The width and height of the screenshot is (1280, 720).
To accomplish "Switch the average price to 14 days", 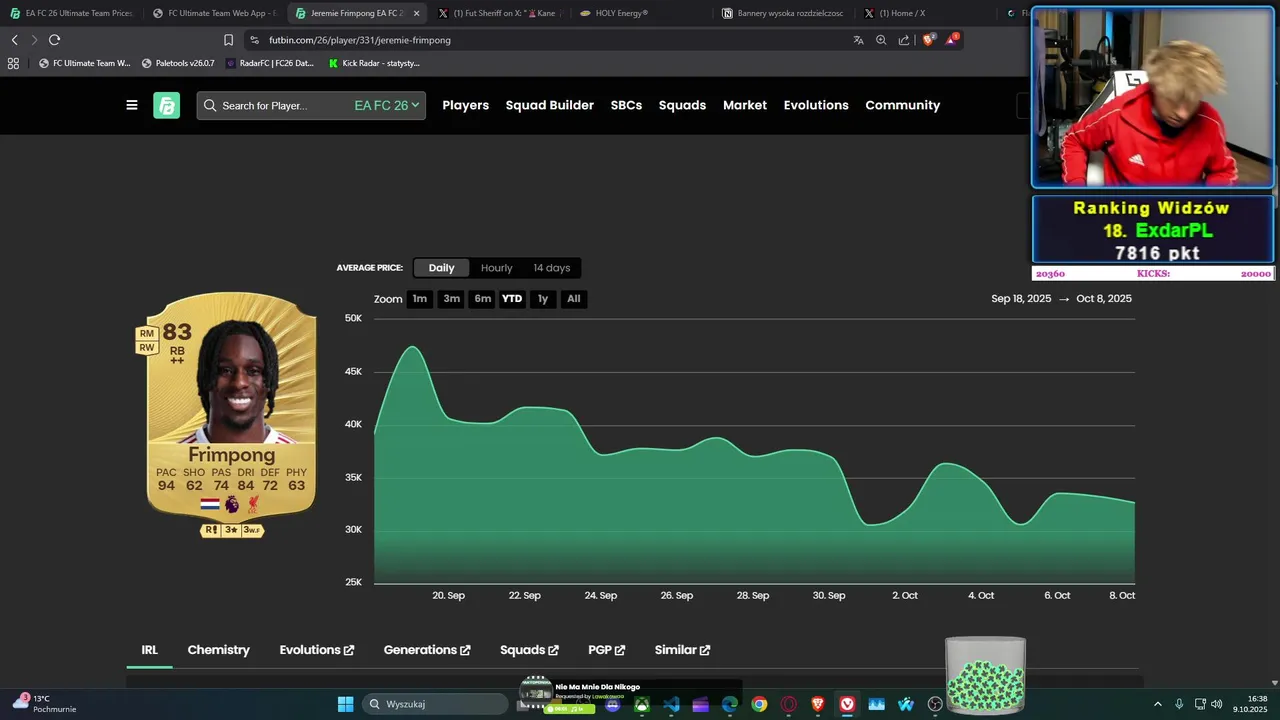I will click(x=551, y=268).
